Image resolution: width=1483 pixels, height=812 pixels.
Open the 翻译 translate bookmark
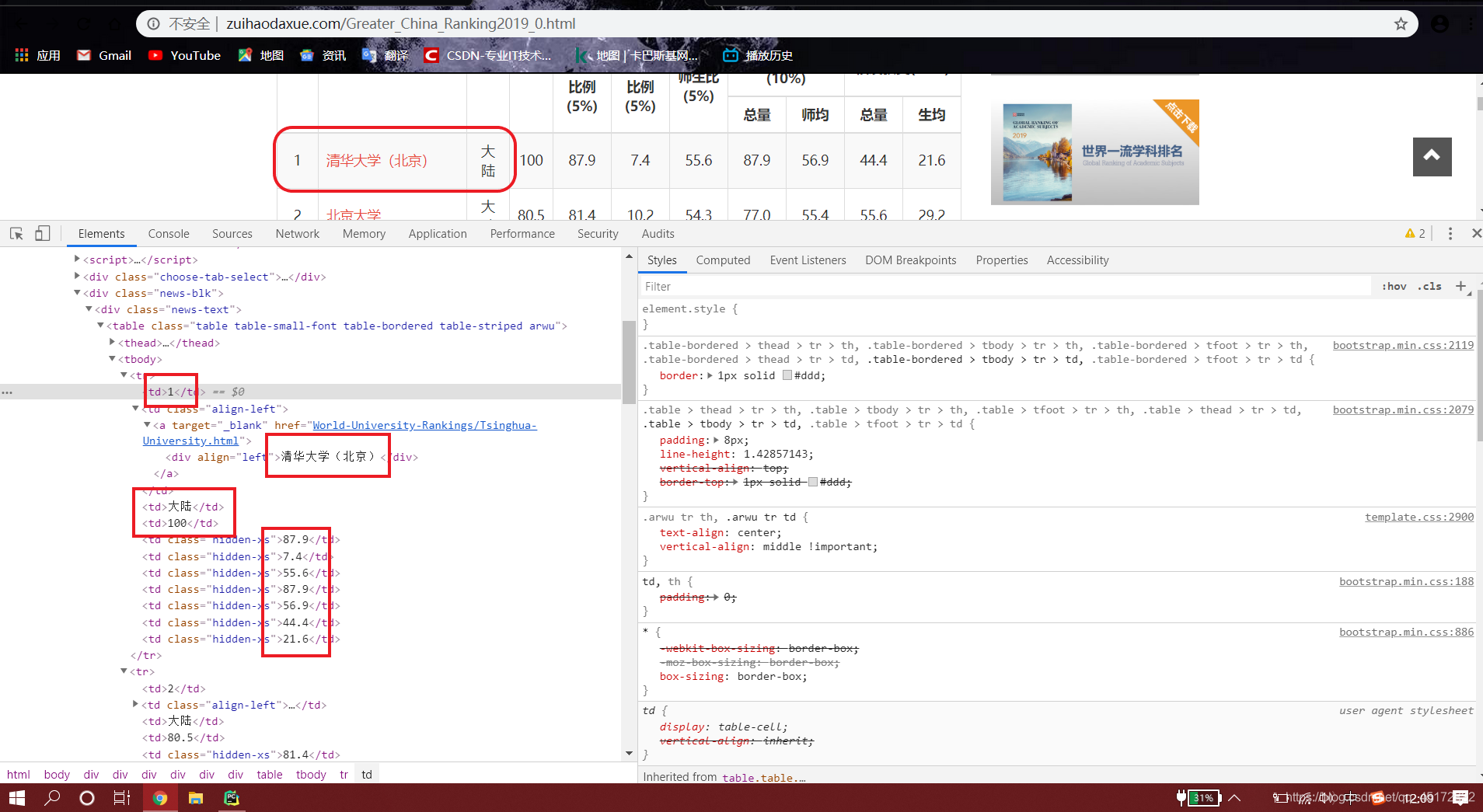(386, 55)
